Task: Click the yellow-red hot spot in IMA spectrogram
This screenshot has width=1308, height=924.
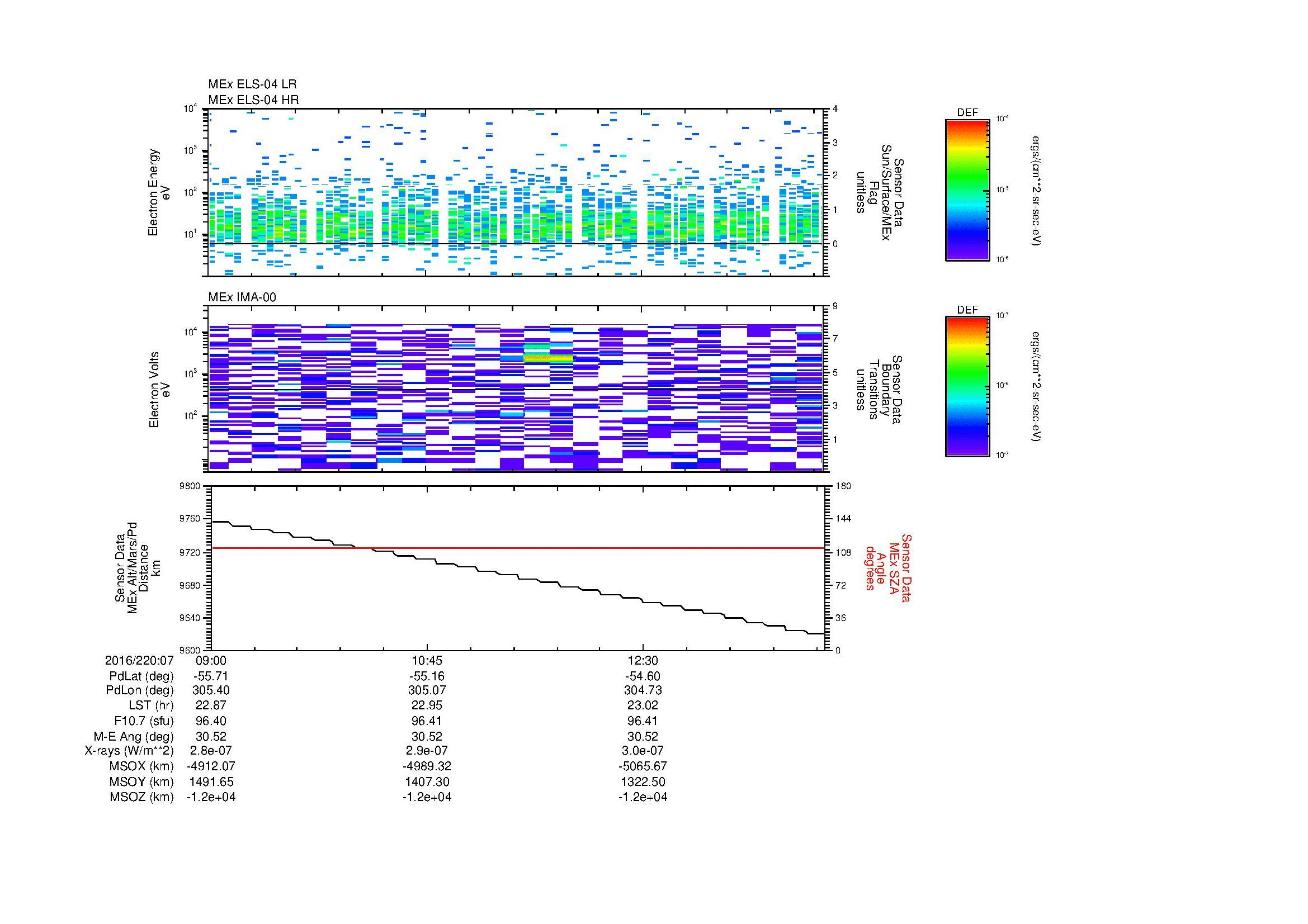Action: [548, 358]
